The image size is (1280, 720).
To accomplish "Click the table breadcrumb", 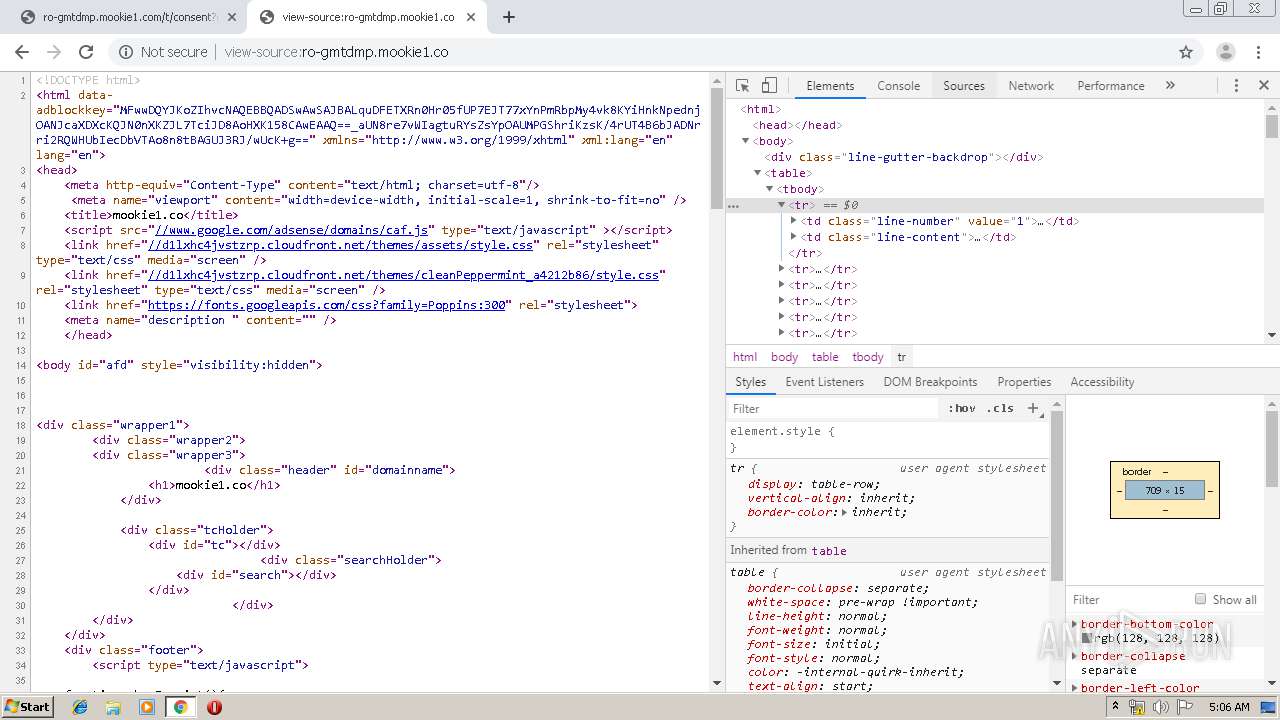I will tap(825, 357).
